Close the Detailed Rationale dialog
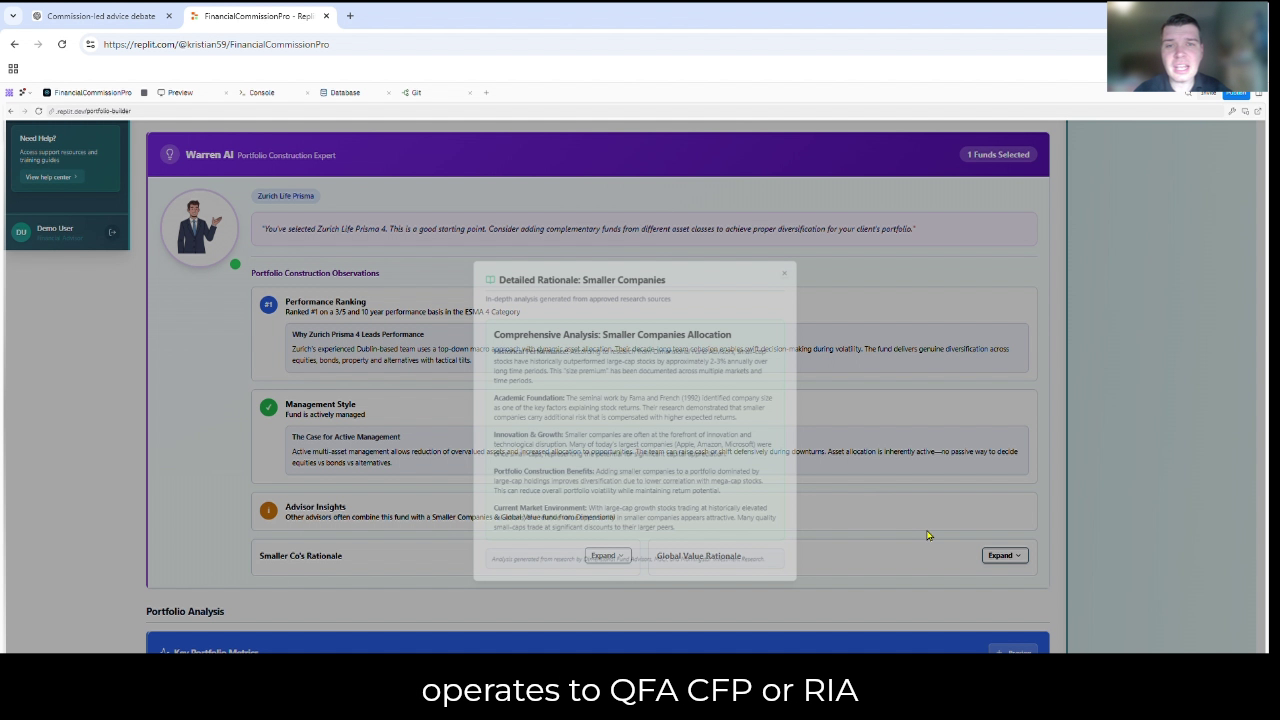The width and height of the screenshot is (1280, 720). click(x=784, y=273)
